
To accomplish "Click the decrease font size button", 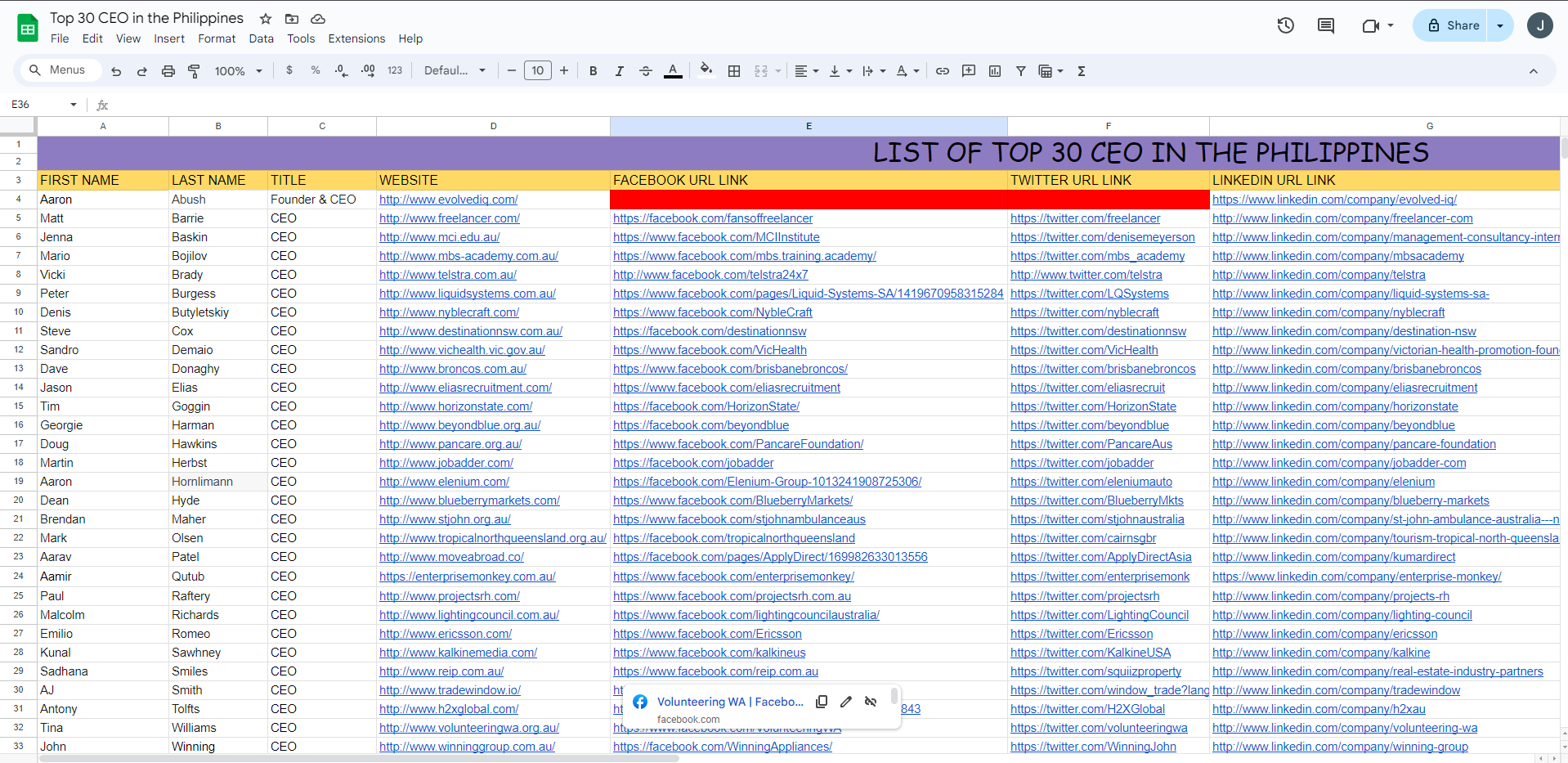I will 512,71.
